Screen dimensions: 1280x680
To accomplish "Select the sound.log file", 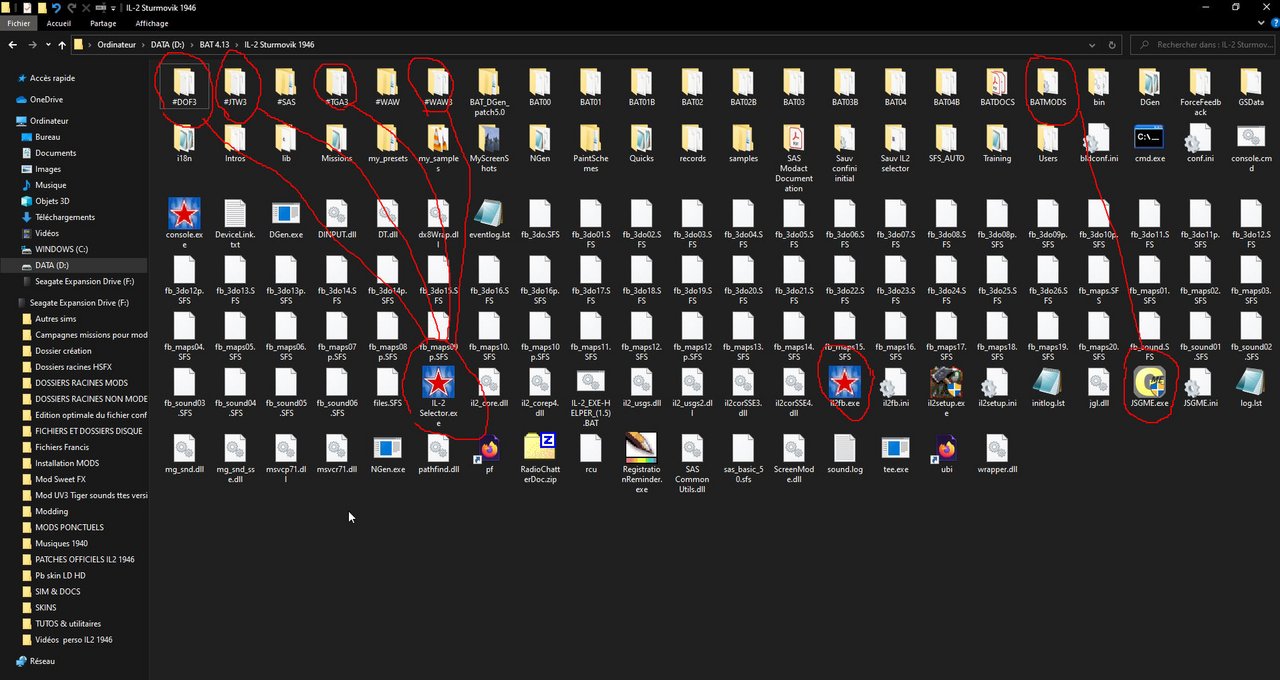I will coord(844,454).
